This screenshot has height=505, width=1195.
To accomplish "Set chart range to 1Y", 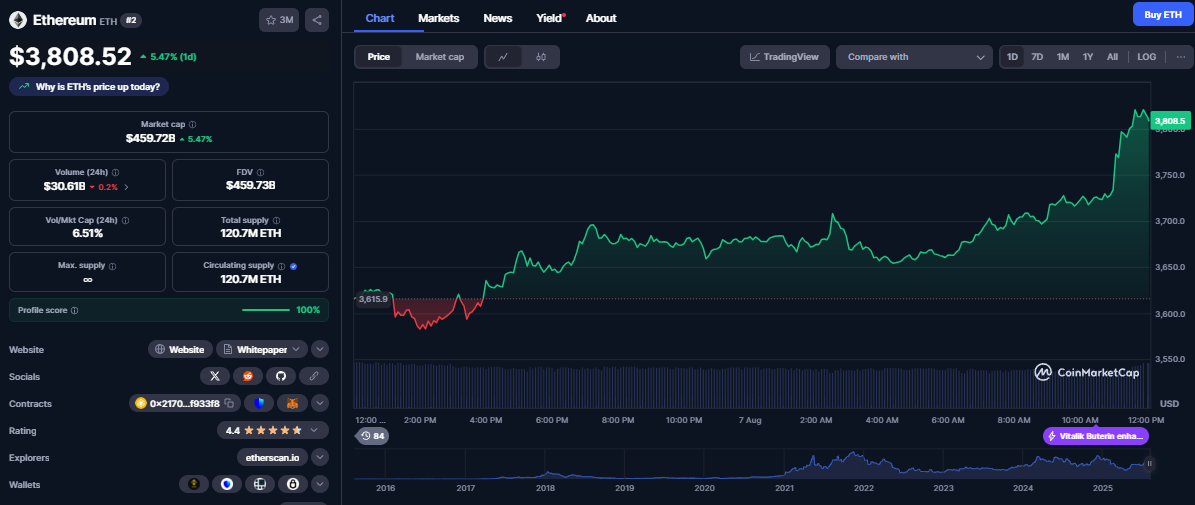I will point(1088,56).
